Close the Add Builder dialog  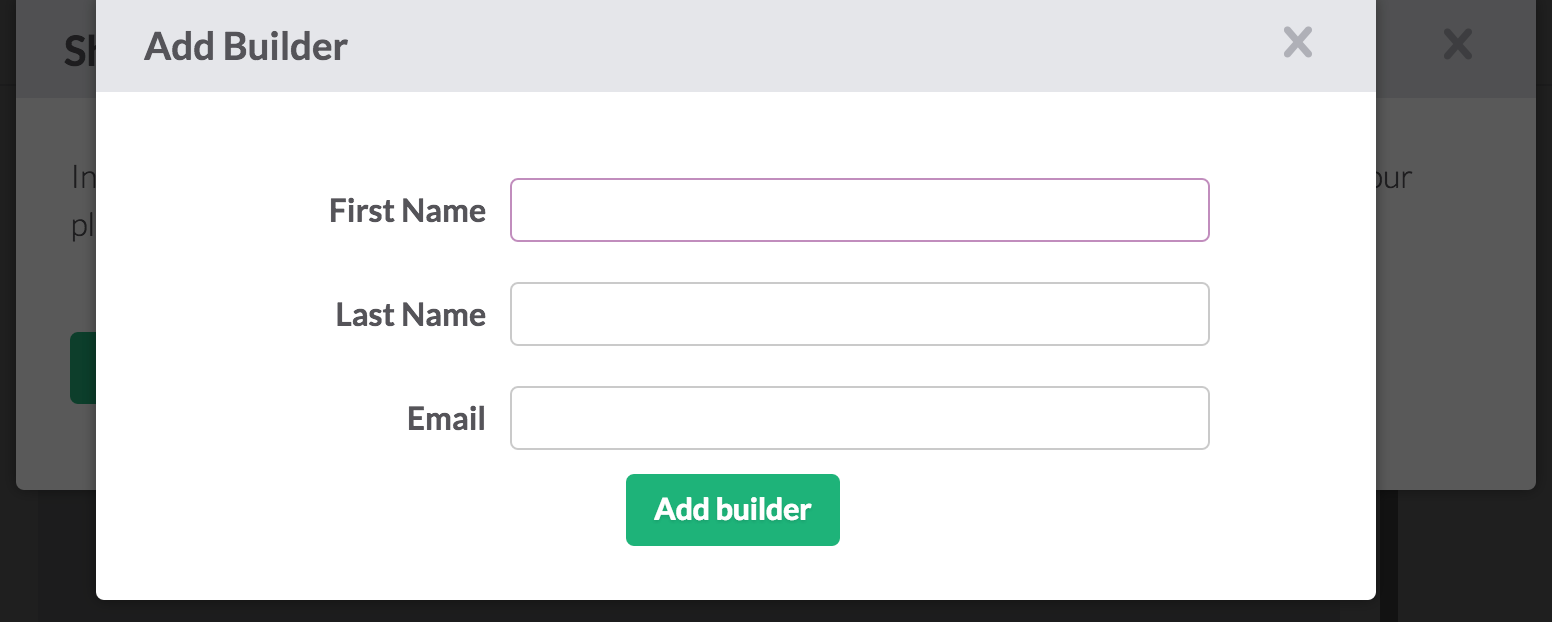(1297, 42)
